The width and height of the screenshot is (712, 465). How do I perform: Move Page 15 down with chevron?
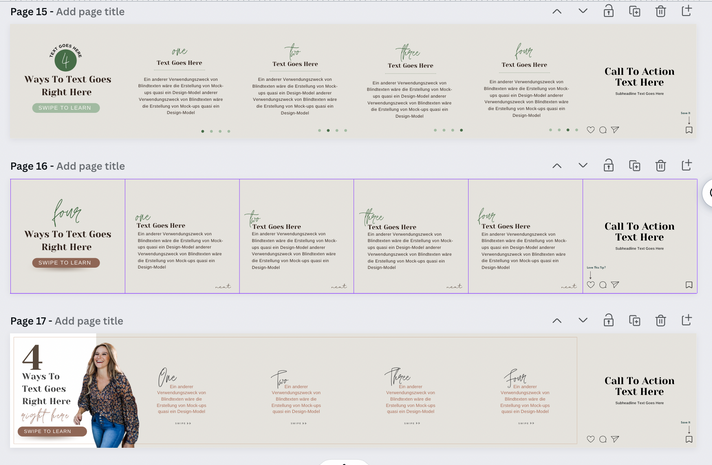(x=583, y=11)
